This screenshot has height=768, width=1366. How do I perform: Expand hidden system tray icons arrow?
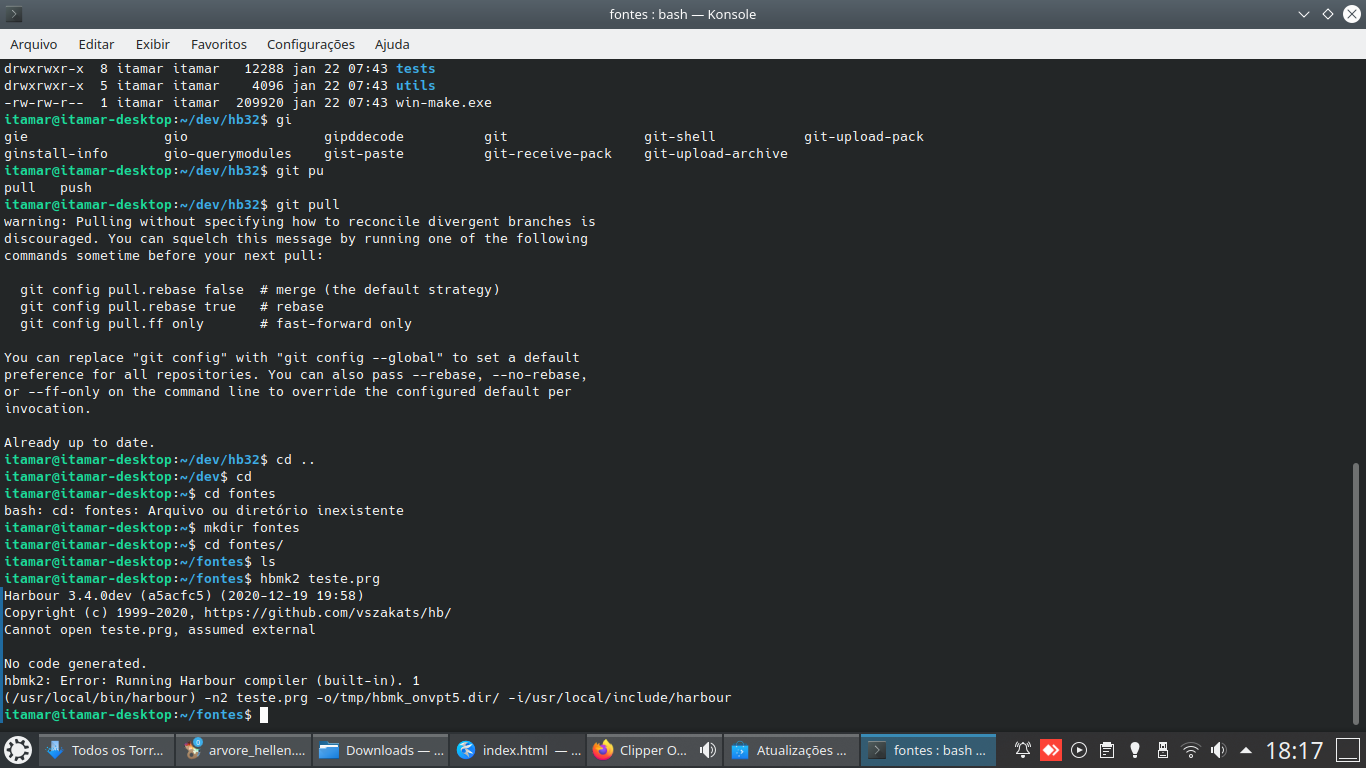coord(1246,750)
